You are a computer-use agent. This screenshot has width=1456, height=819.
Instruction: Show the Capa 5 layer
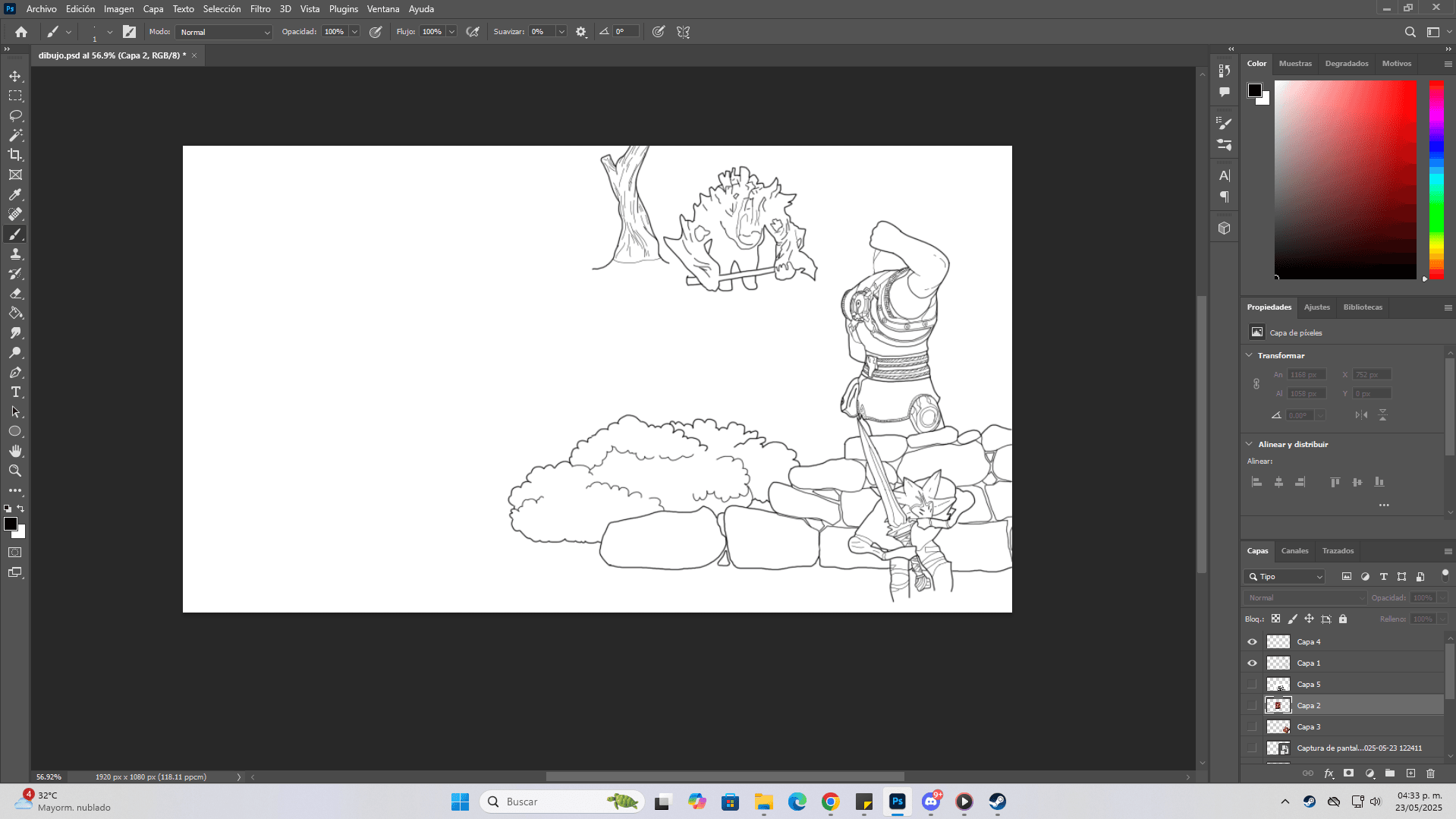[x=1252, y=685]
